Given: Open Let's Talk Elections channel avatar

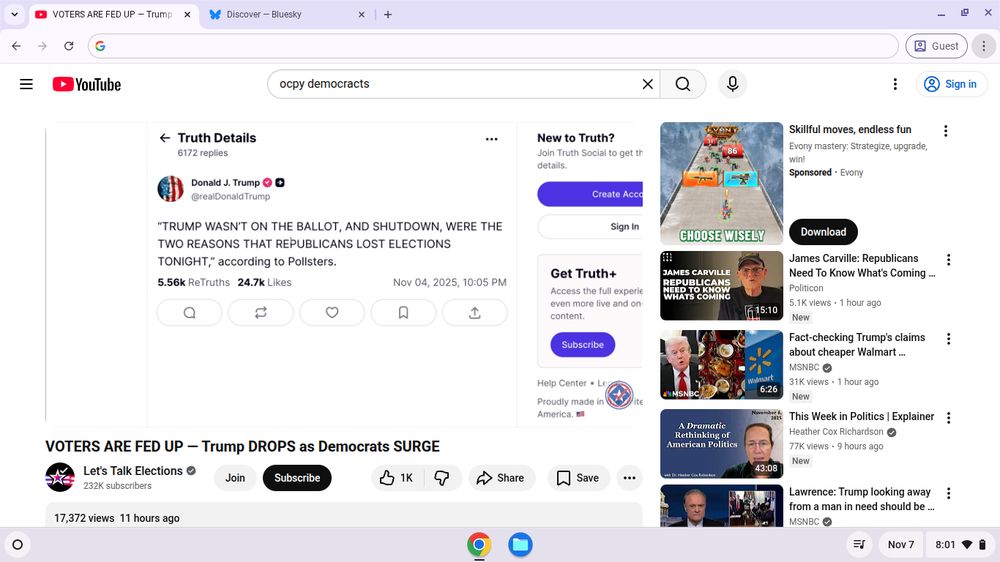Looking at the screenshot, I should tap(60, 477).
